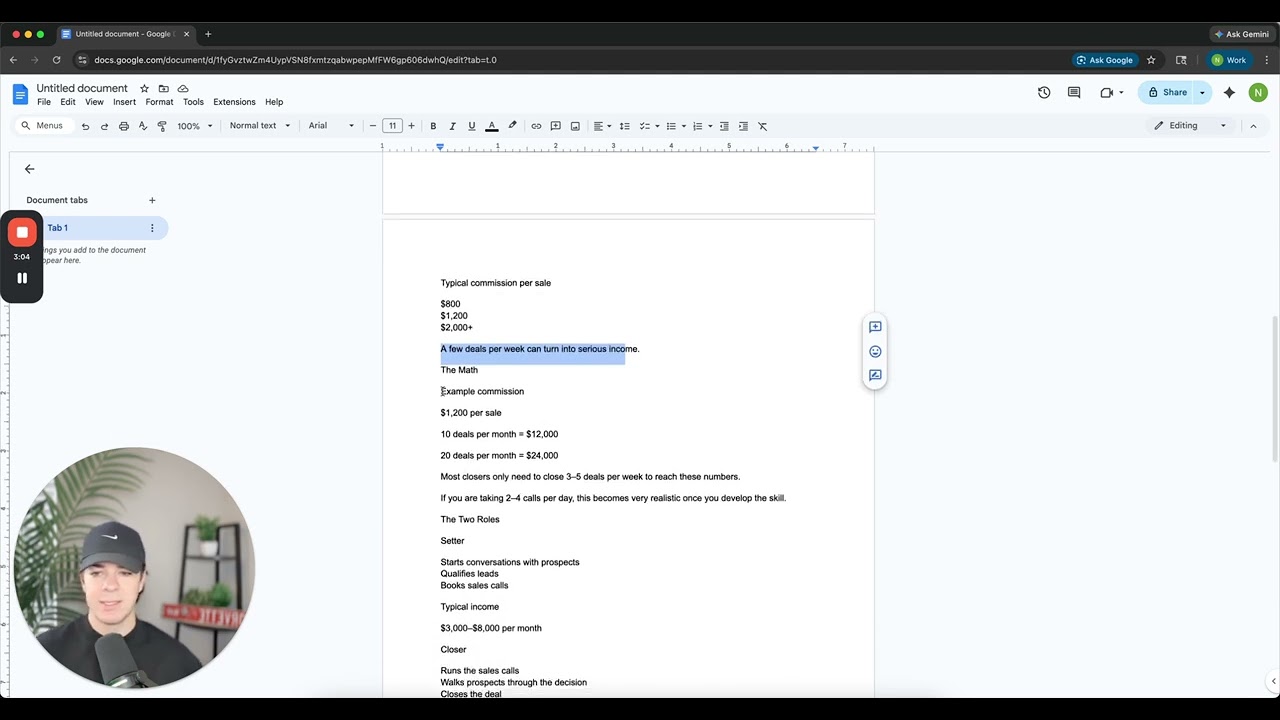
Task: Open highlight color picker
Action: [x=512, y=126]
